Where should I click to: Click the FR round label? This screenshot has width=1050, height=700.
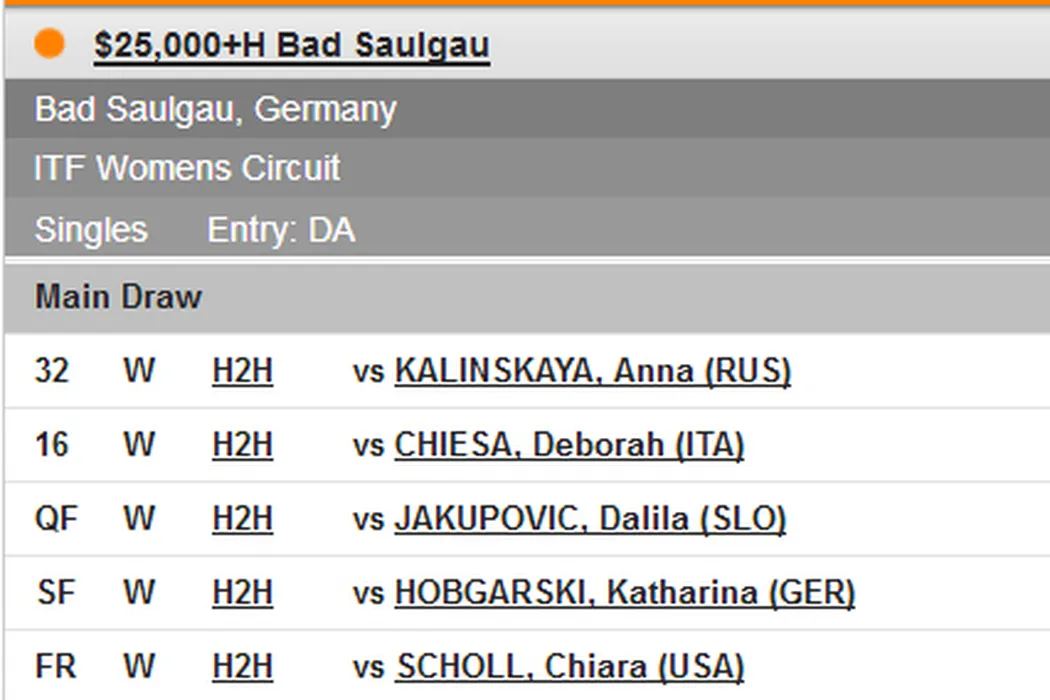coord(56,666)
